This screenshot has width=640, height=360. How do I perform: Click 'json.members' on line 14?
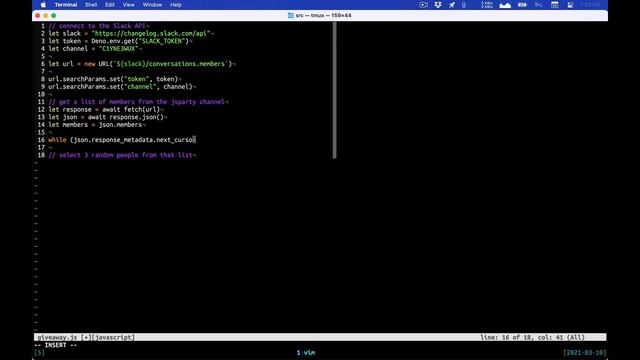pyautogui.click(x=120, y=124)
